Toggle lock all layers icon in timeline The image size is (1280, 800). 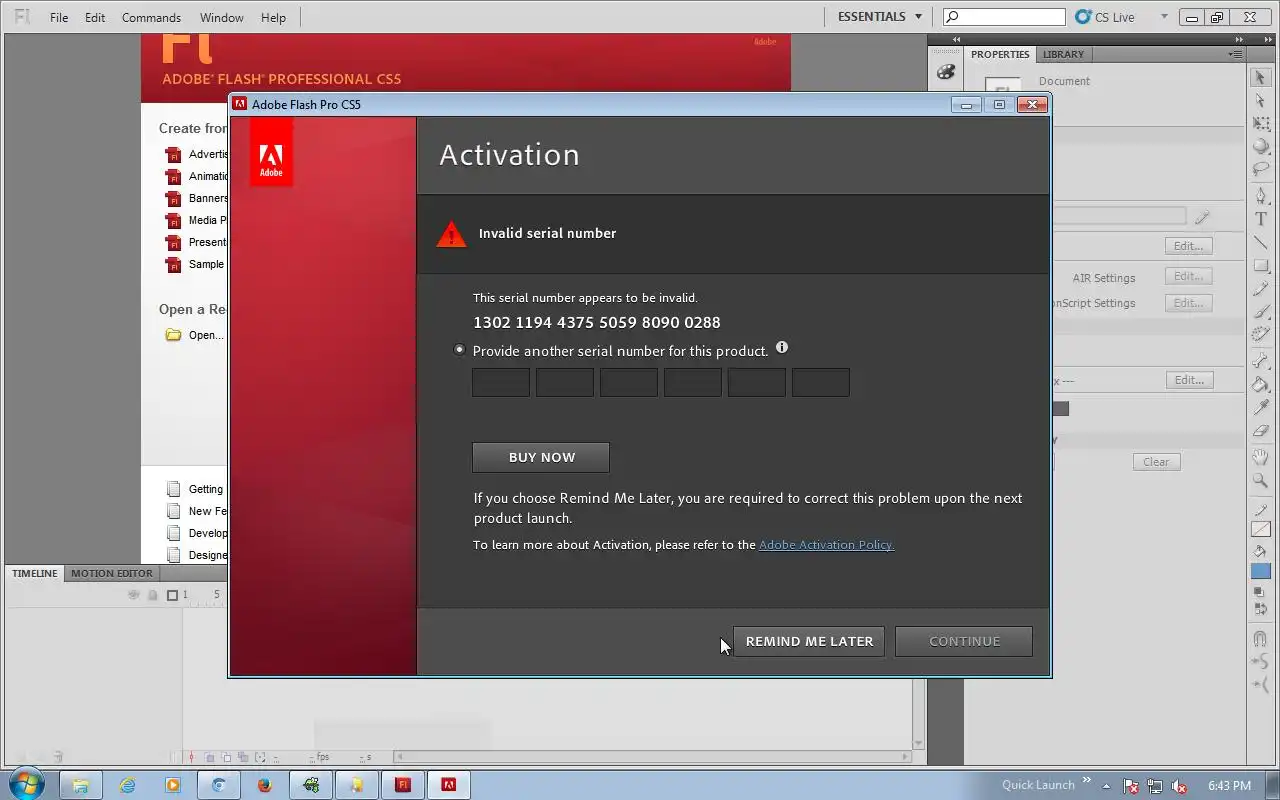tap(152, 594)
